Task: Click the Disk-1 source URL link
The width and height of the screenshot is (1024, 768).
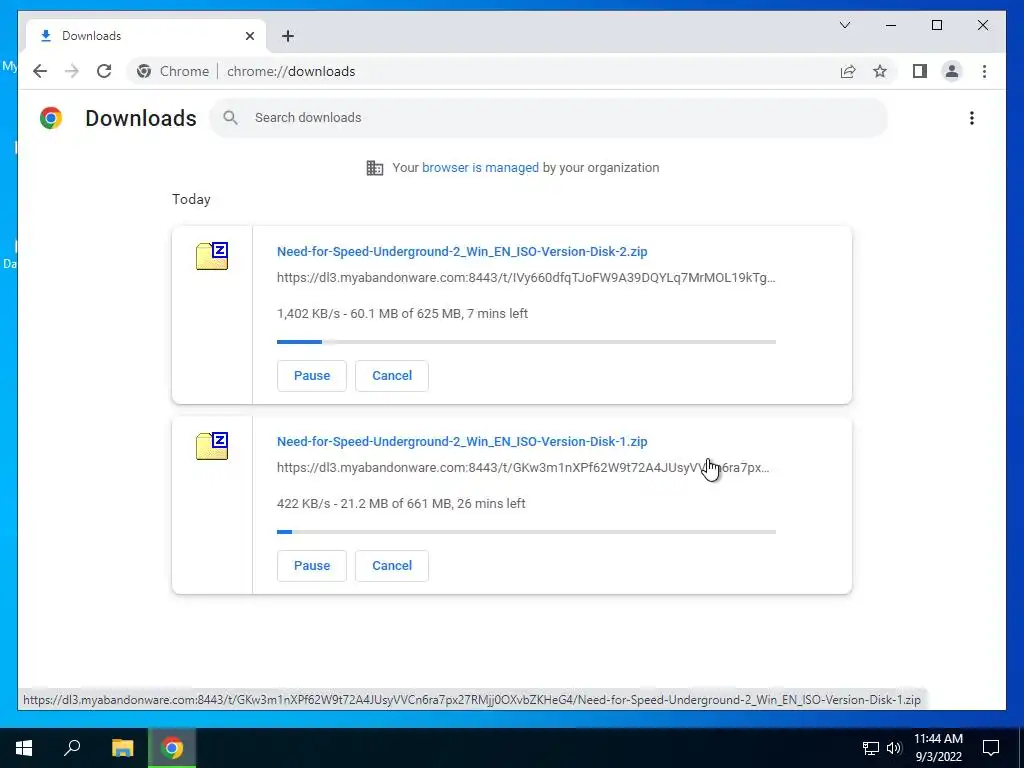Action: [x=522, y=468]
